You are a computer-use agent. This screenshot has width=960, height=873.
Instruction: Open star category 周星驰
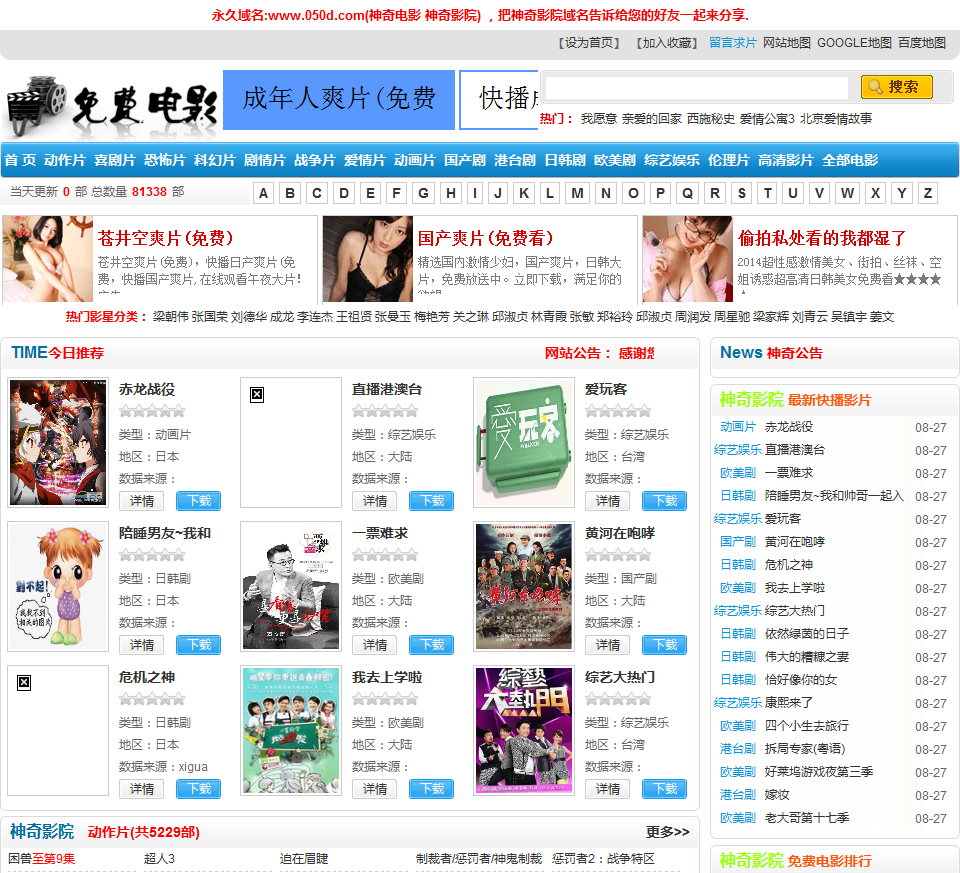[x=732, y=317]
